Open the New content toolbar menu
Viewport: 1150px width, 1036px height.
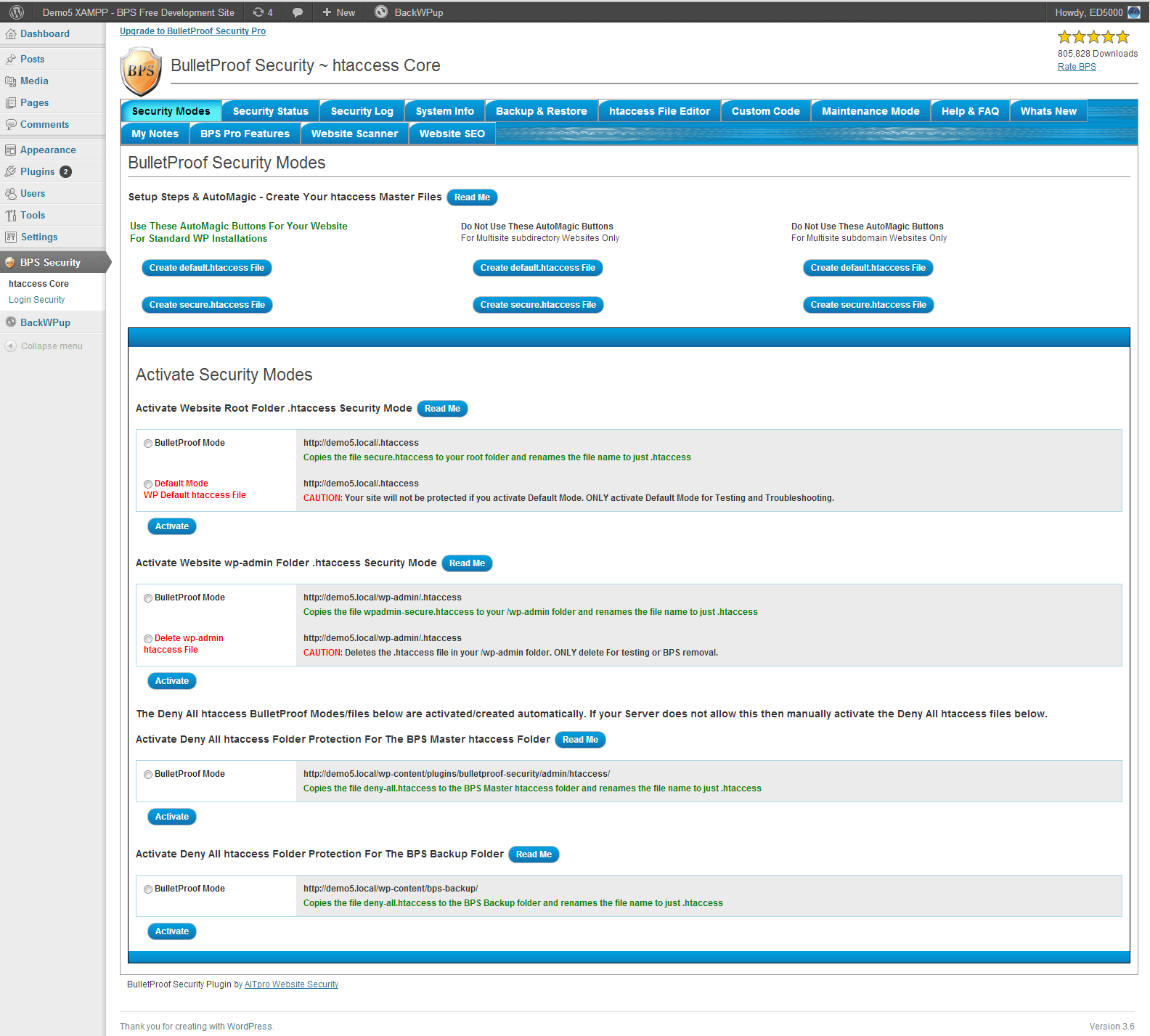338,12
